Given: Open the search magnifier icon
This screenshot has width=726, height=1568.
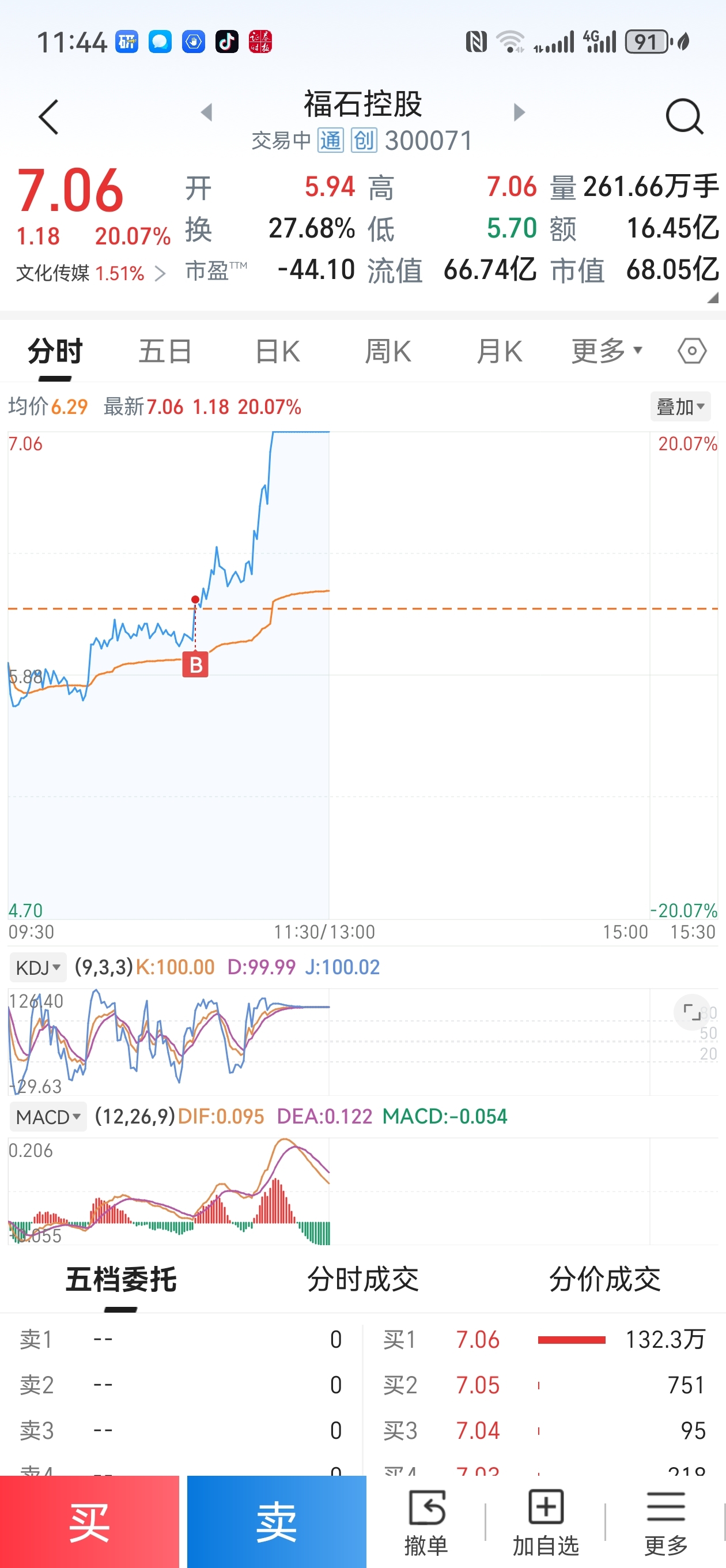Looking at the screenshot, I should [684, 116].
